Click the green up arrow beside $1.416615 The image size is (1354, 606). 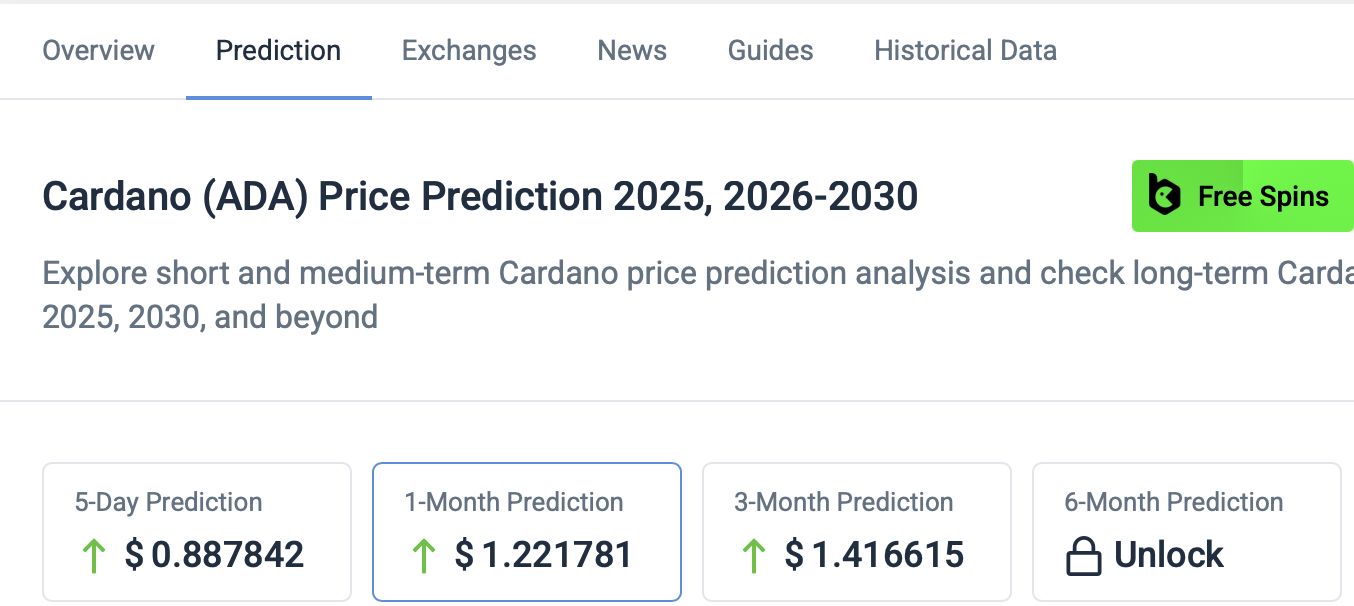[x=753, y=555]
